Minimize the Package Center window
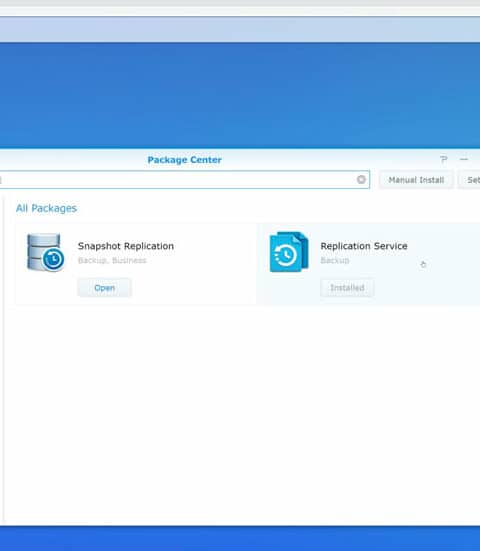This screenshot has height=551, width=480. pos(464,160)
